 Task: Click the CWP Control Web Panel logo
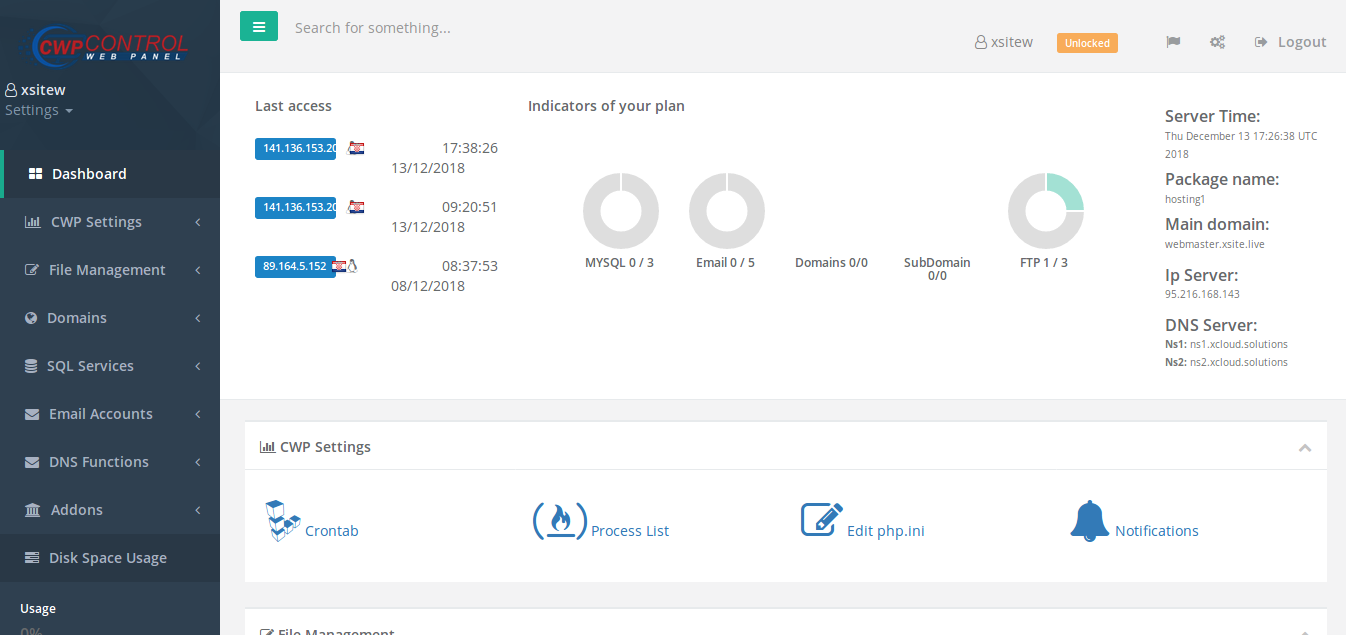[109, 44]
